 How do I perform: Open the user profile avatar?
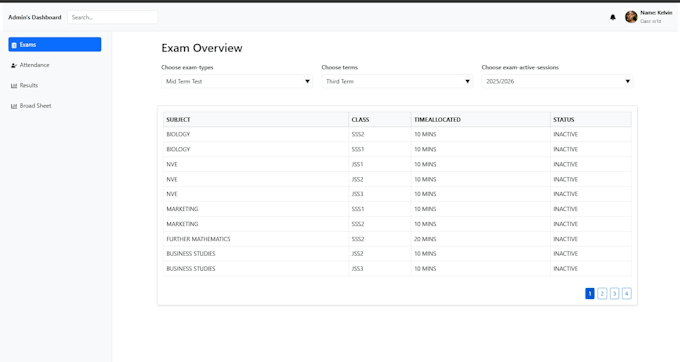[631, 17]
